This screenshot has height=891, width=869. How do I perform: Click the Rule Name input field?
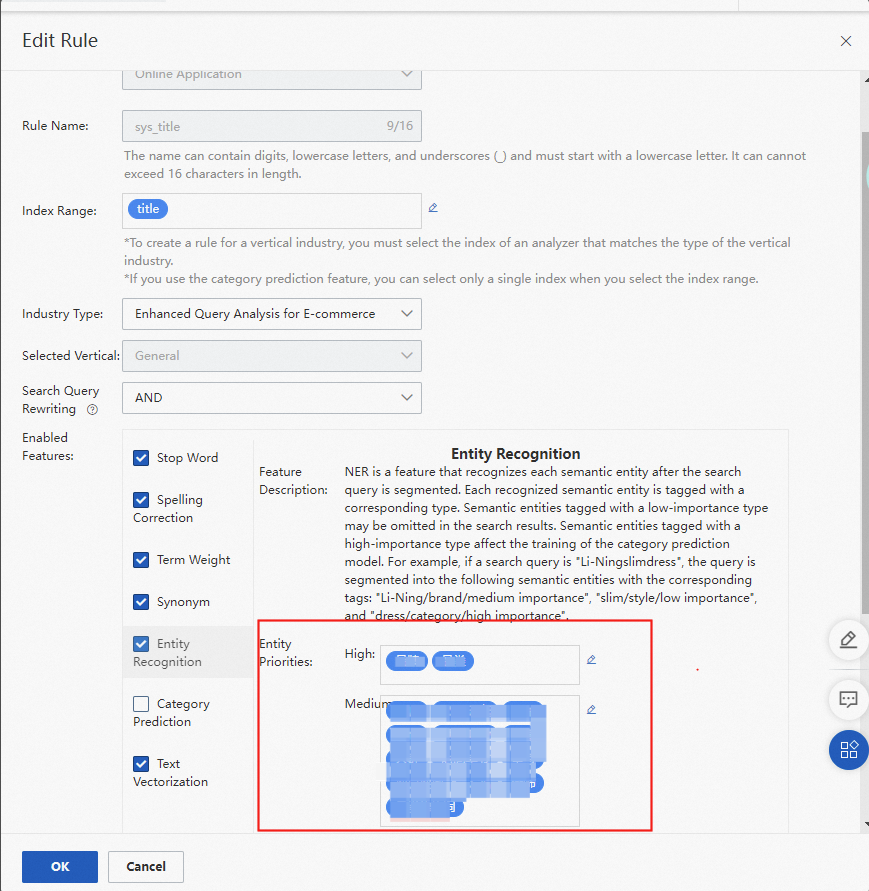(272, 126)
